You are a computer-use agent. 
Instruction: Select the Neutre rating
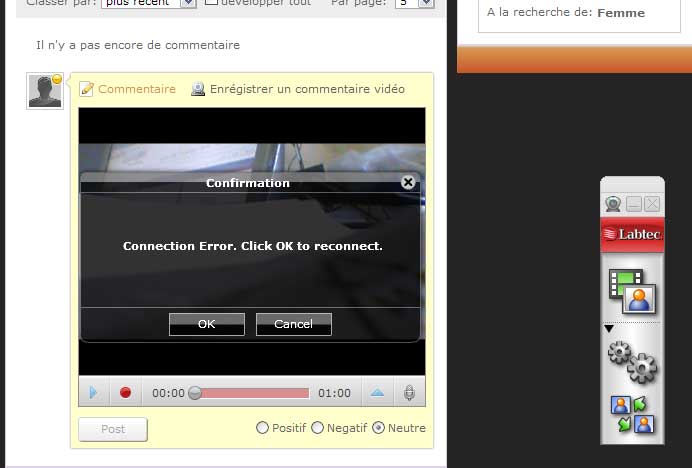[378, 428]
